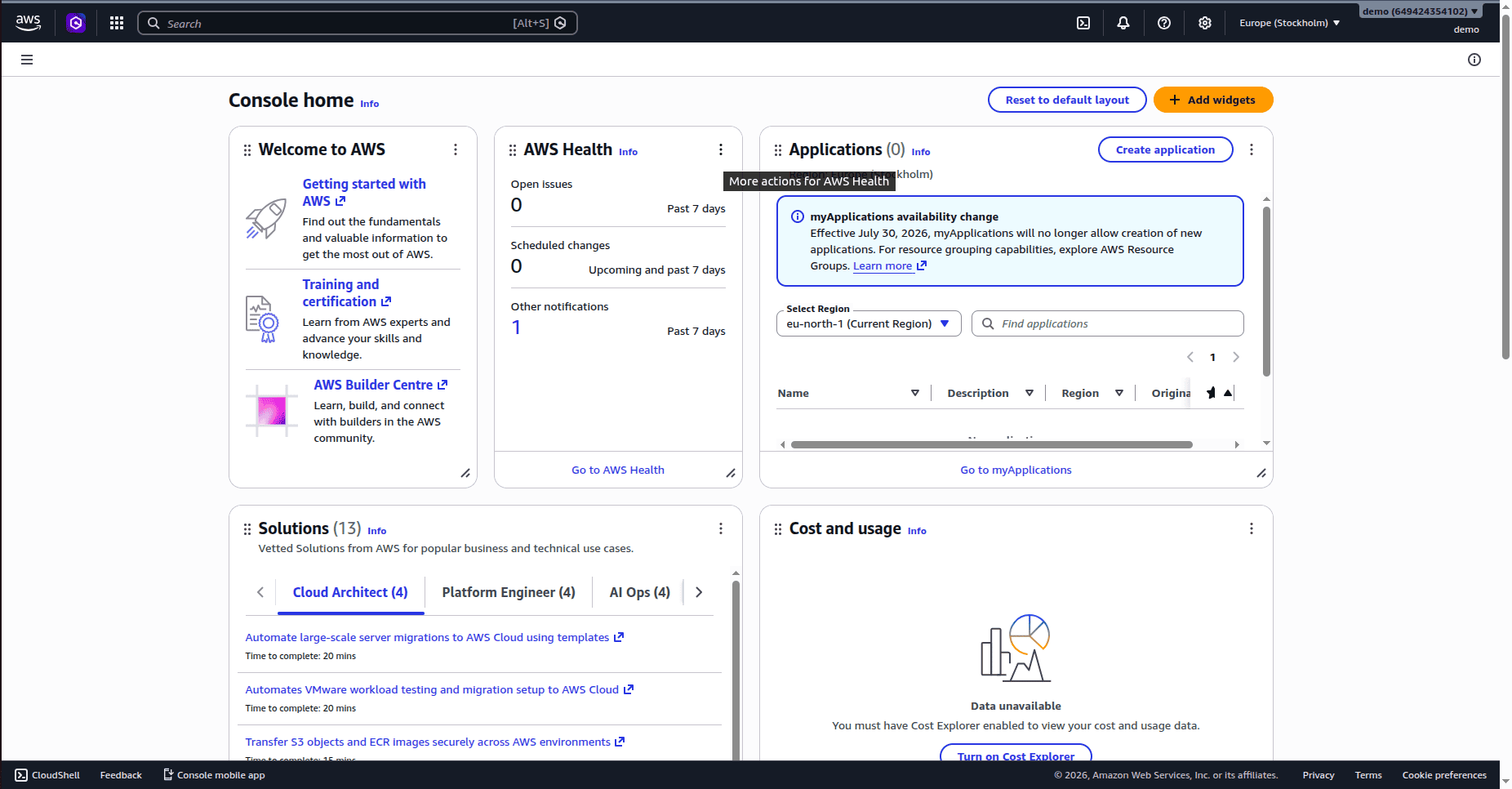The width and height of the screenshot is (1512, 789).
Task: Grab the Welcome to AWS drag handle
Action: (x=247, y=150)
